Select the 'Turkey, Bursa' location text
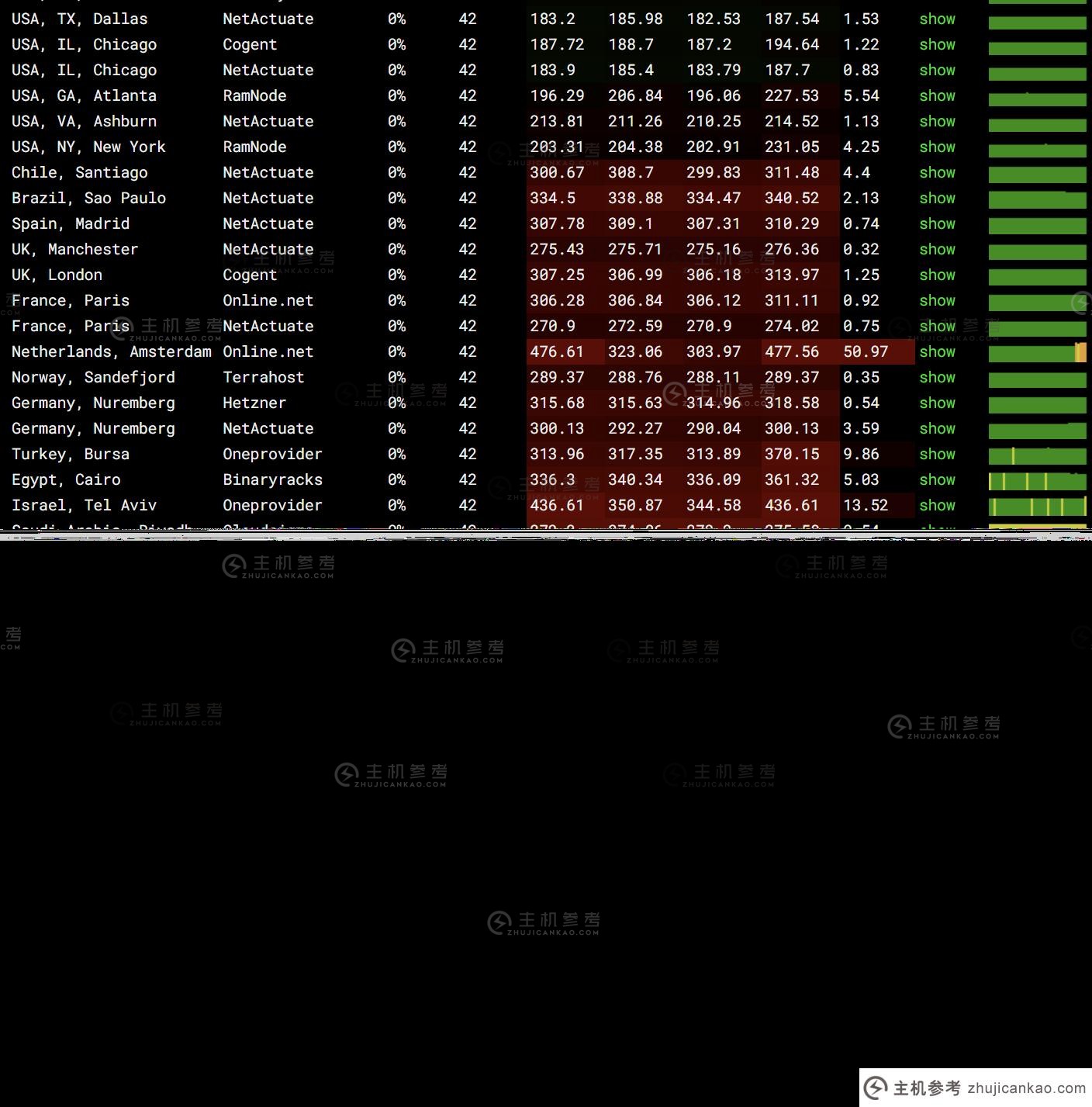The width and height of the screenshot is (1092, 1107). tap(71, 454)
